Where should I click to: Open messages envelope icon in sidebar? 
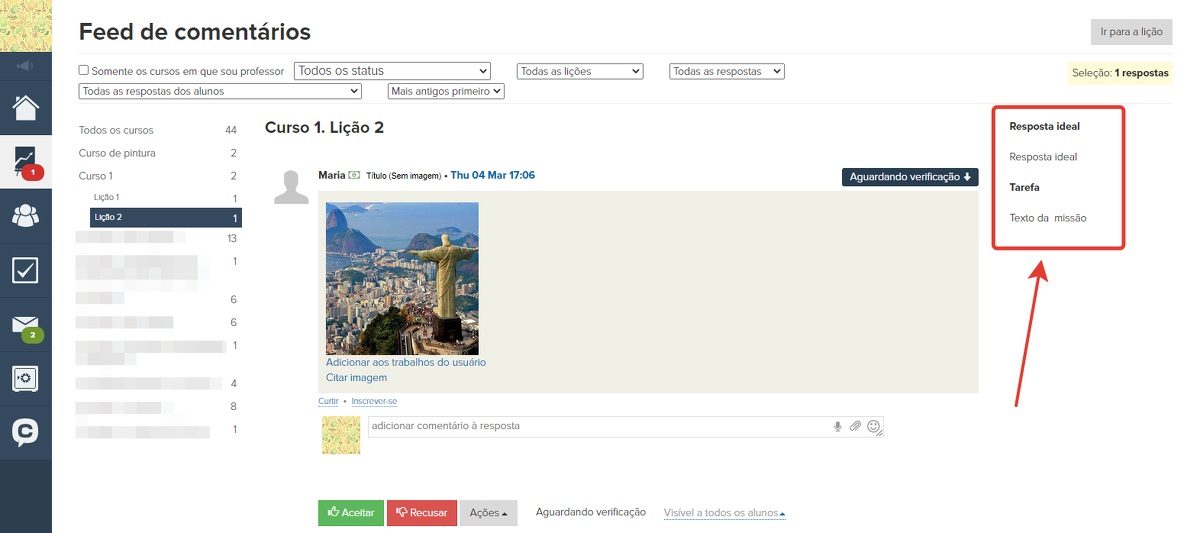[26, 325]
